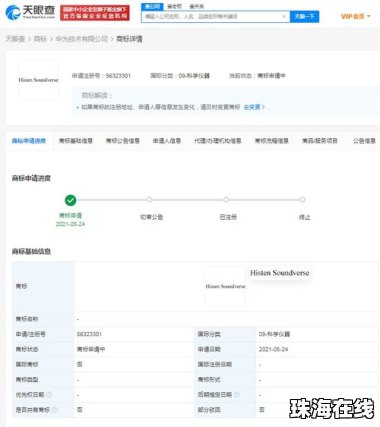380x427 pixels.
Task: Click the Histen Soundverse header thumbnail
Action: coord(38,80)
